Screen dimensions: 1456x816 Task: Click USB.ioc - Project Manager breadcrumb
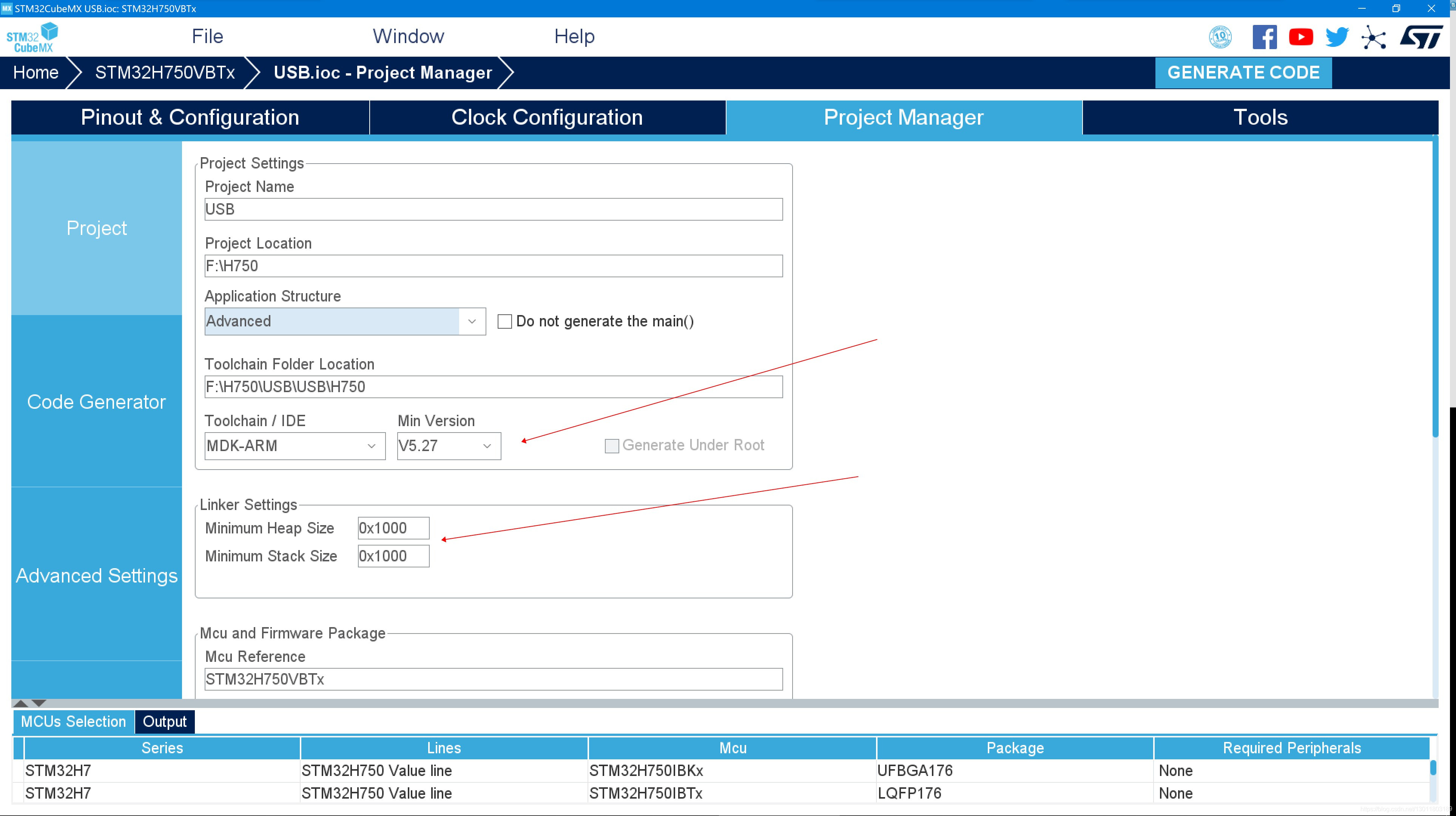point(383,73)
